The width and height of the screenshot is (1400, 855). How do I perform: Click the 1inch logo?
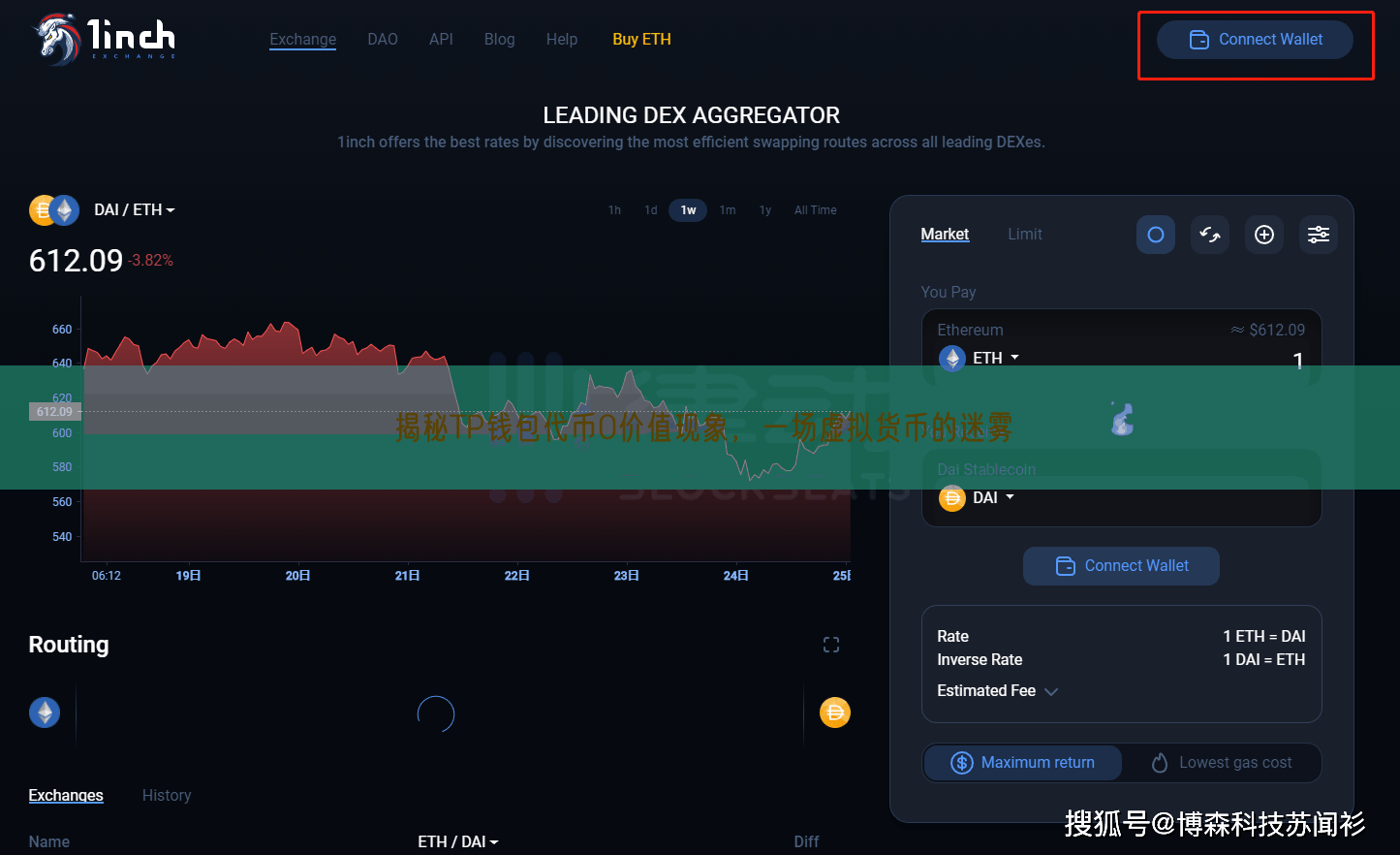point(105,39)
